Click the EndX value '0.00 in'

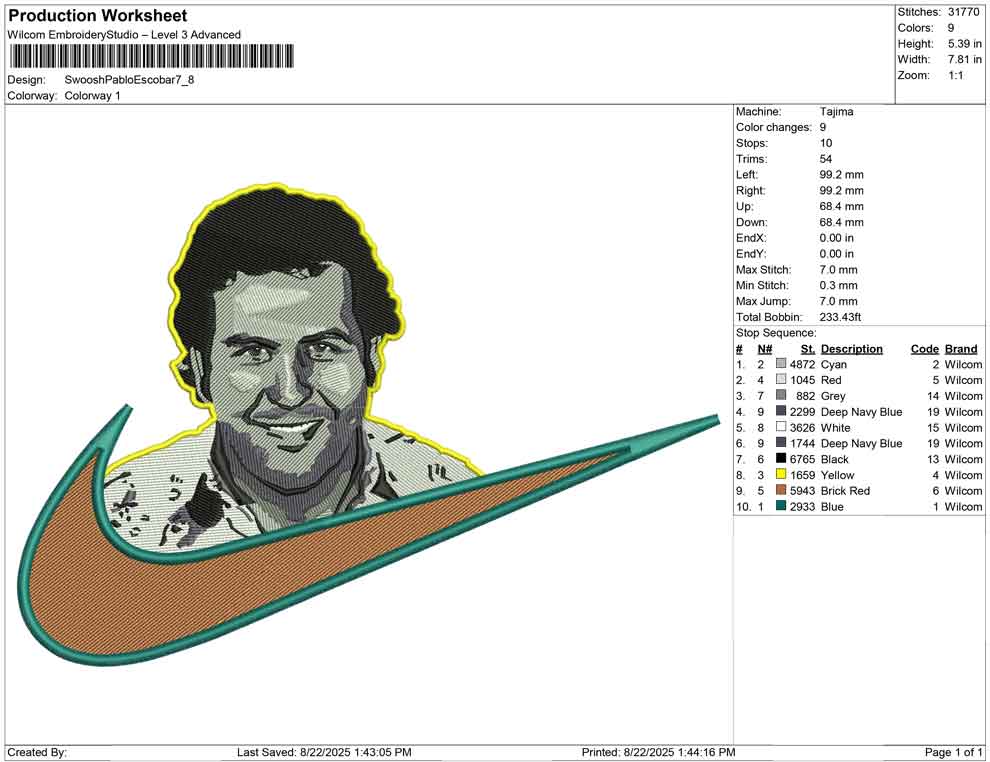click(837, 238)
